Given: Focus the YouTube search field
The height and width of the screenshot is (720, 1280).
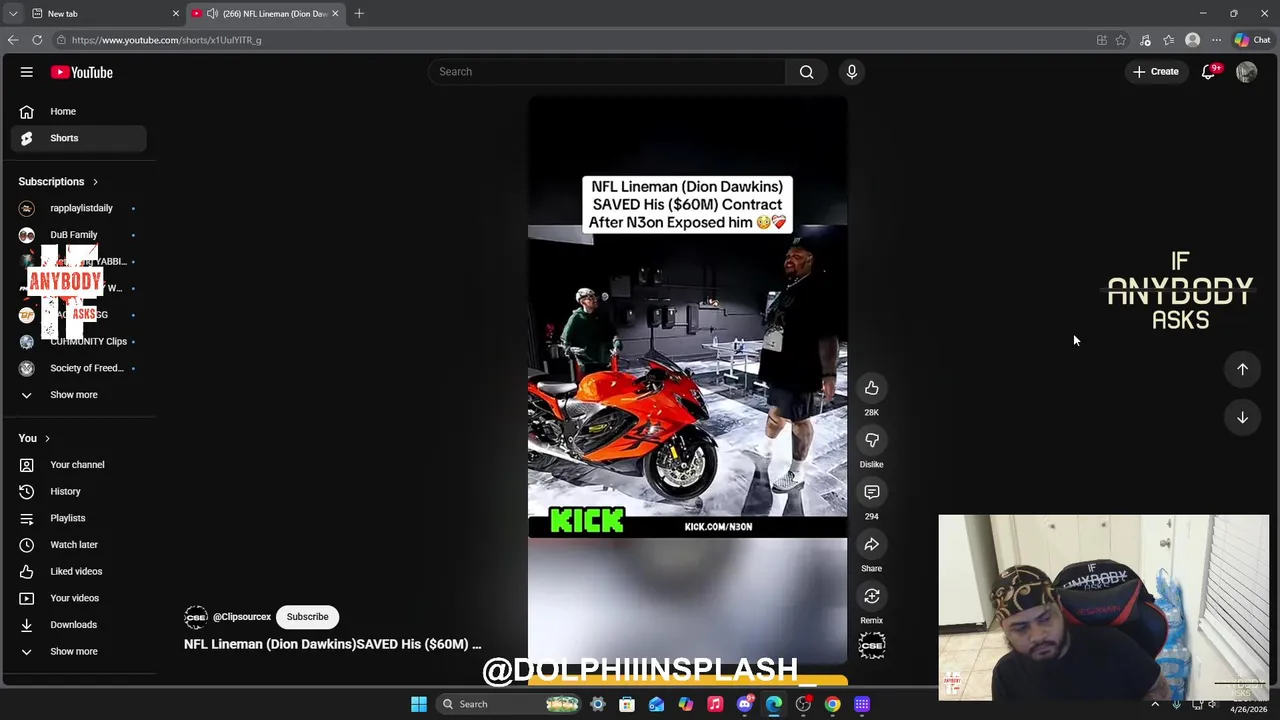Looking at the screenshot, I should [607, 72].
